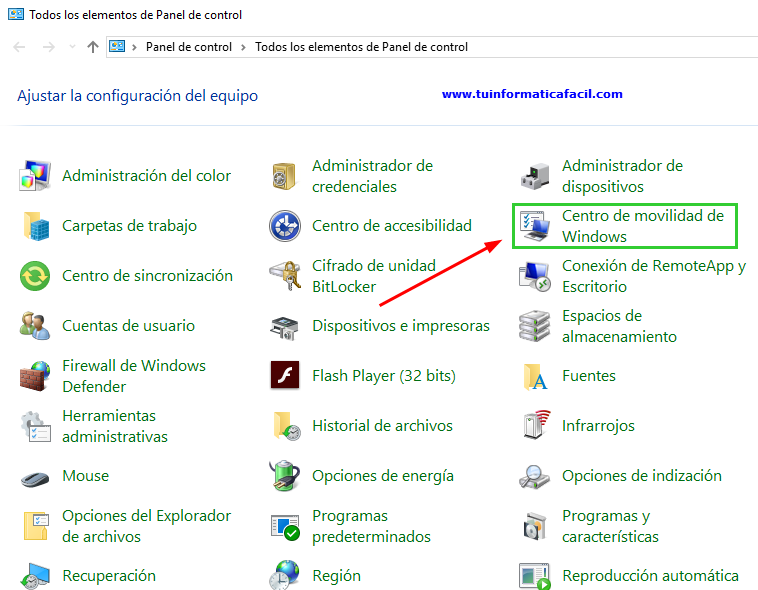The image size is (758, 590).
Task: Click the Conexión de RemoteApp y Escritorio icon
Action: (535, 276)
